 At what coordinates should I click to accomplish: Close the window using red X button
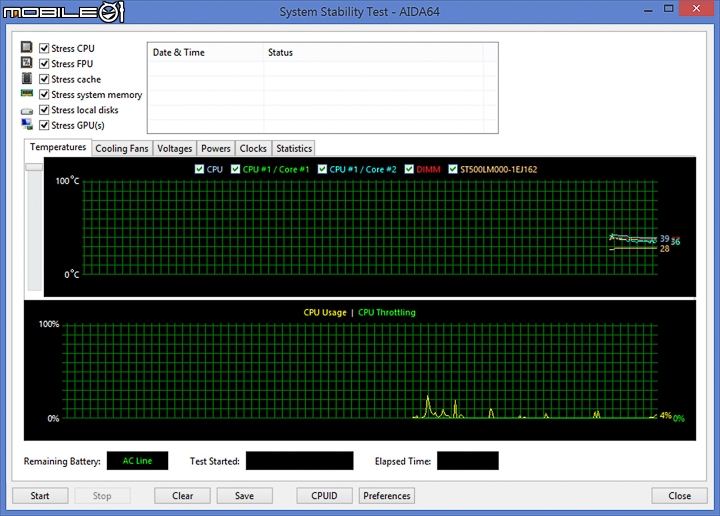(x=696, y=9)
